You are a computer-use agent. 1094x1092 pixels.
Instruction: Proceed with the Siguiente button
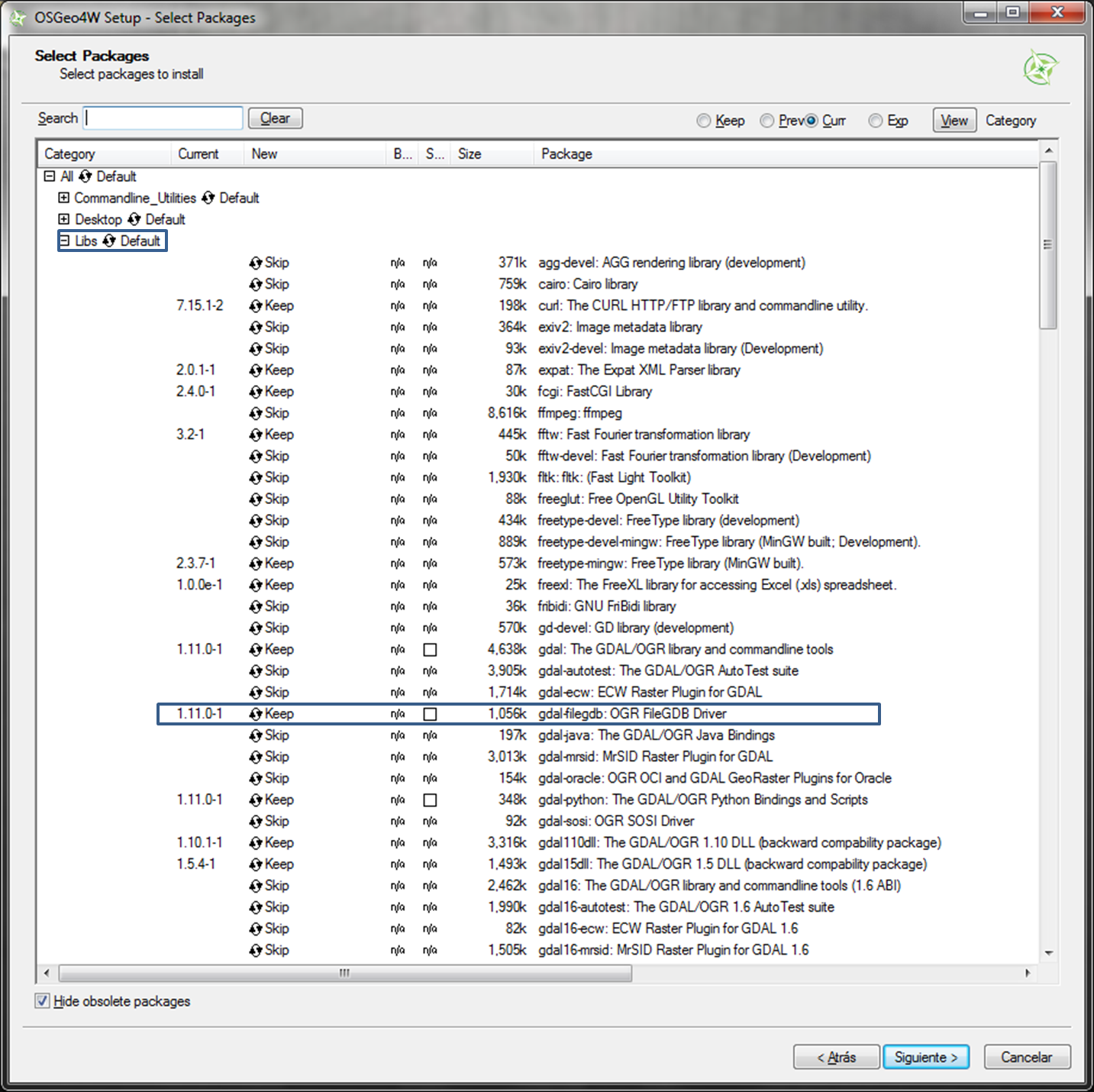(926, 1057)
